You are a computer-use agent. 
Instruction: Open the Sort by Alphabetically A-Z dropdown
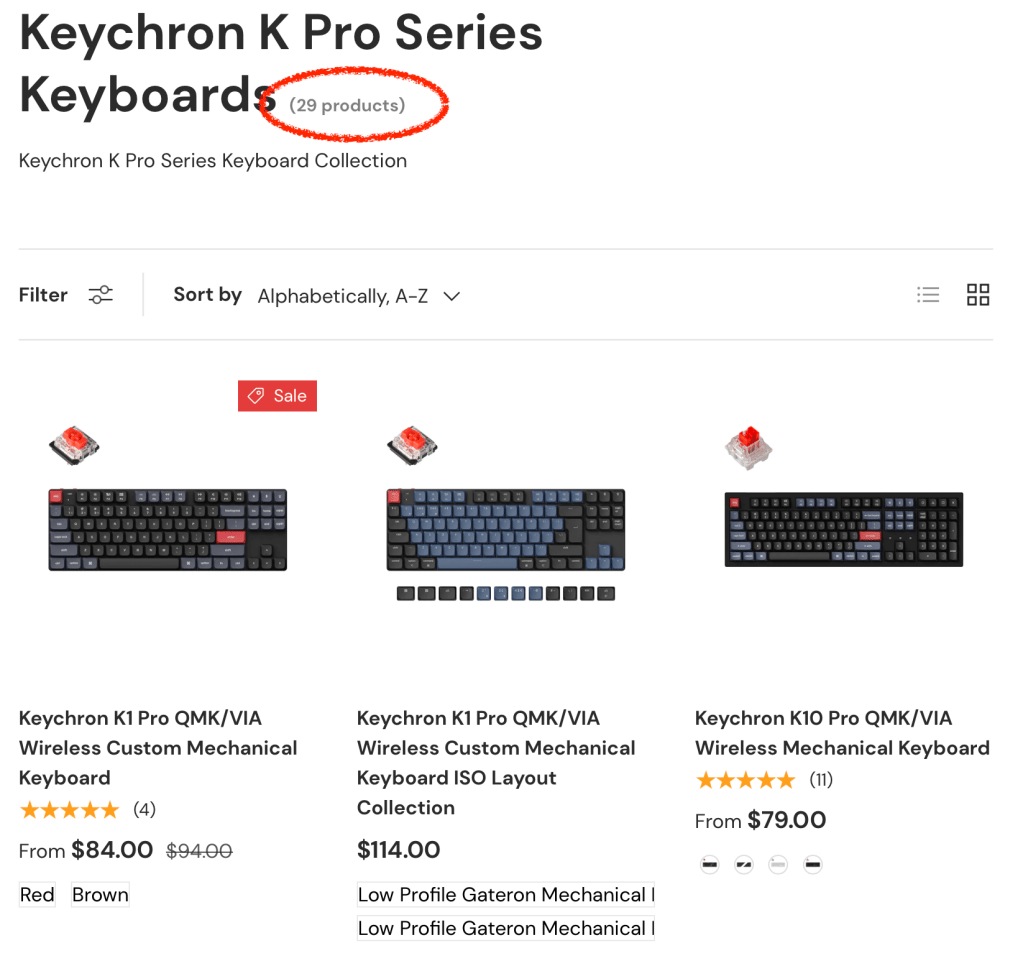pos(343,296)
